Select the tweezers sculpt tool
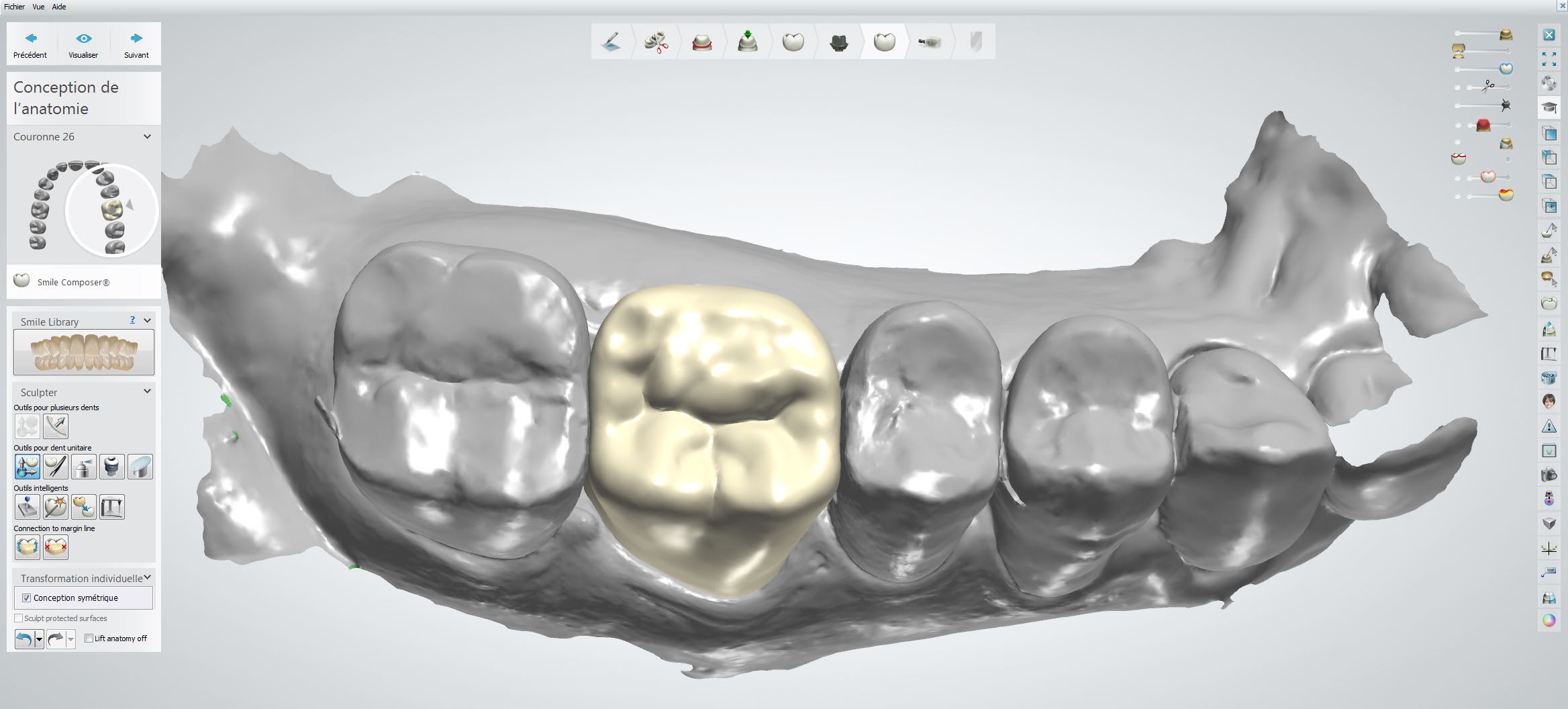Image resolution: width=1568 pixels, height=709 pixels. point(56,467)
